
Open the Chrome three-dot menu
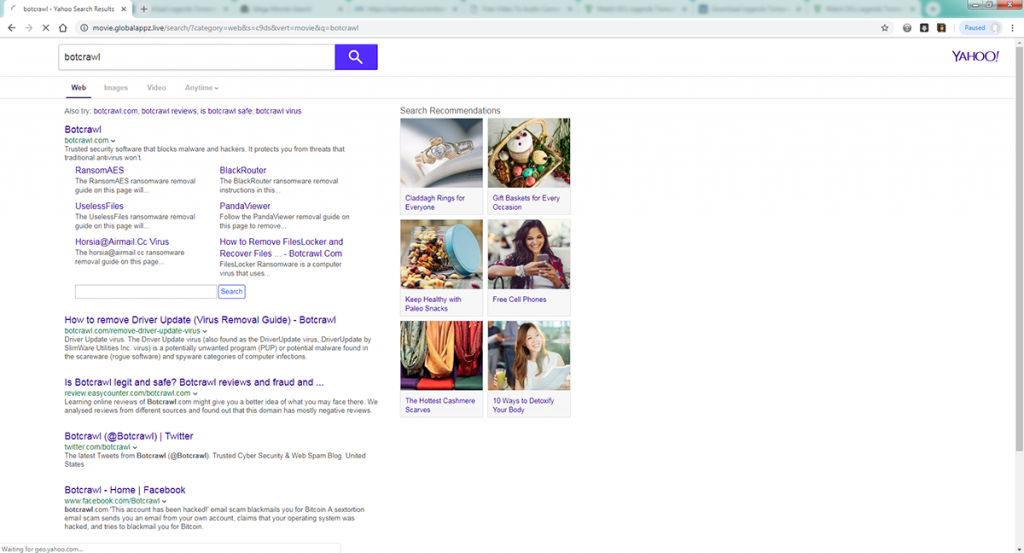coord(1012,28)
